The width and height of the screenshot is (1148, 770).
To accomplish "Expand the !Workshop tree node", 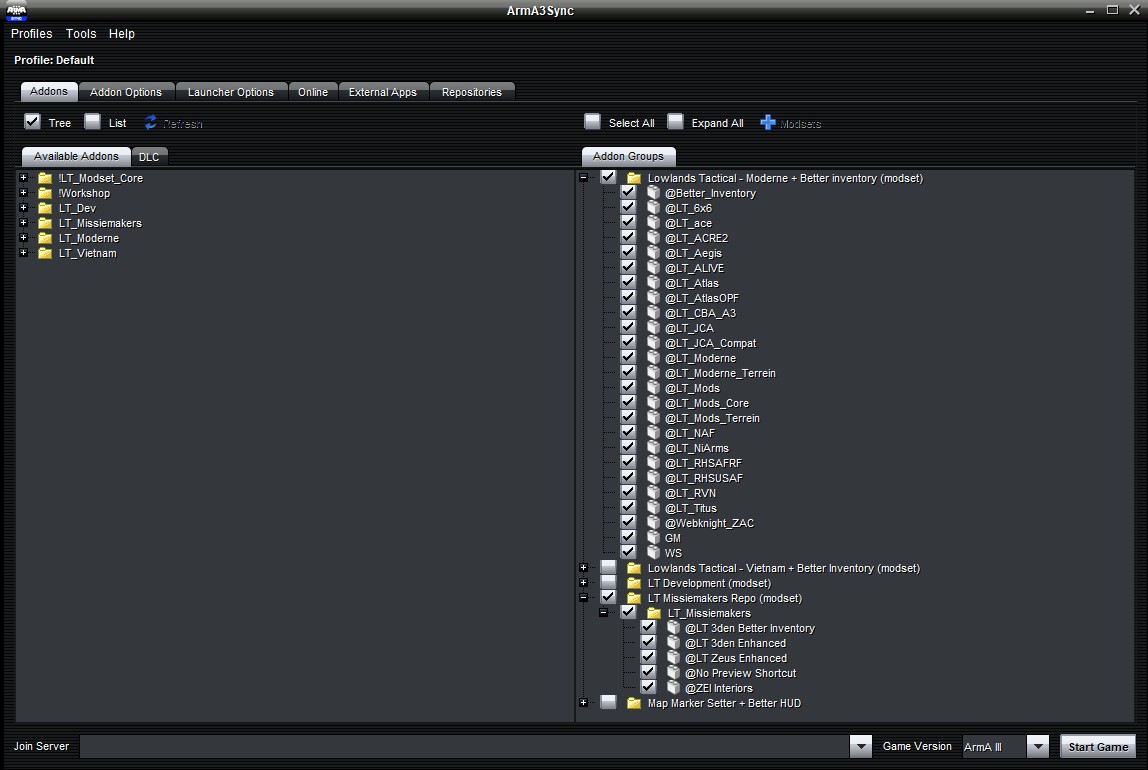I will (x=23, y=192).
